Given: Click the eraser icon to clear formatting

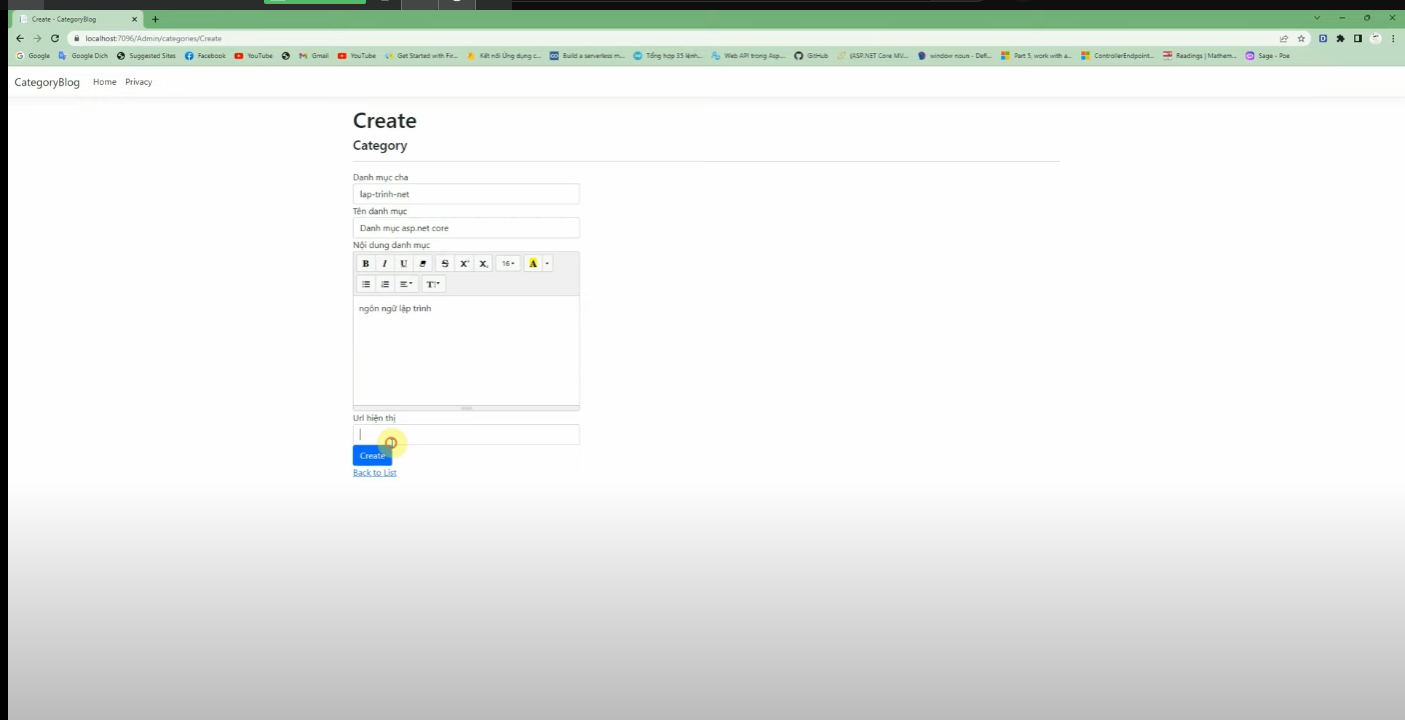Looking at the screenshot, I should click(423, 264).
